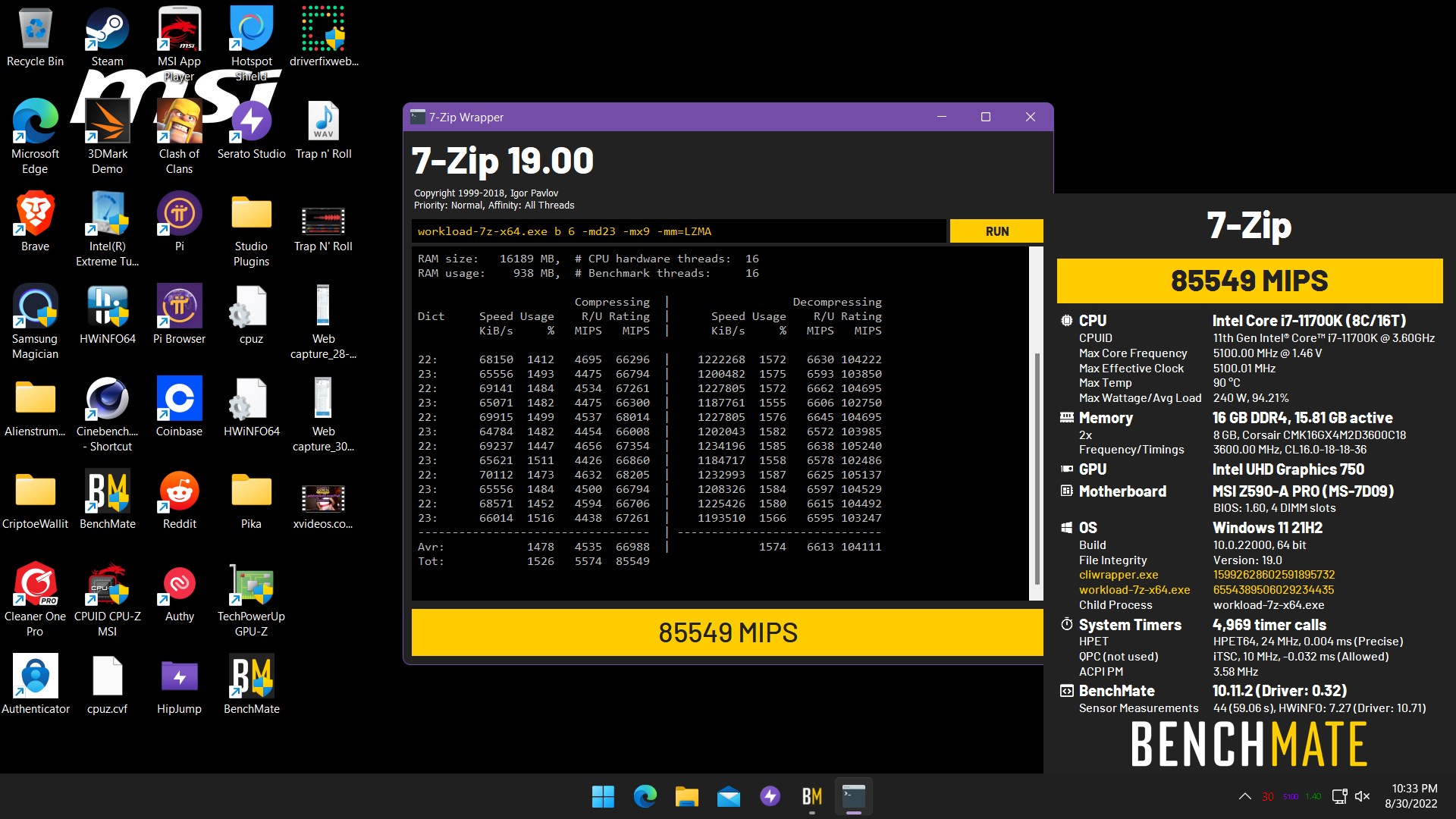Open the Recycle Bin desktop icon
The image size is (1456, 819).
[x=35, y=38]
